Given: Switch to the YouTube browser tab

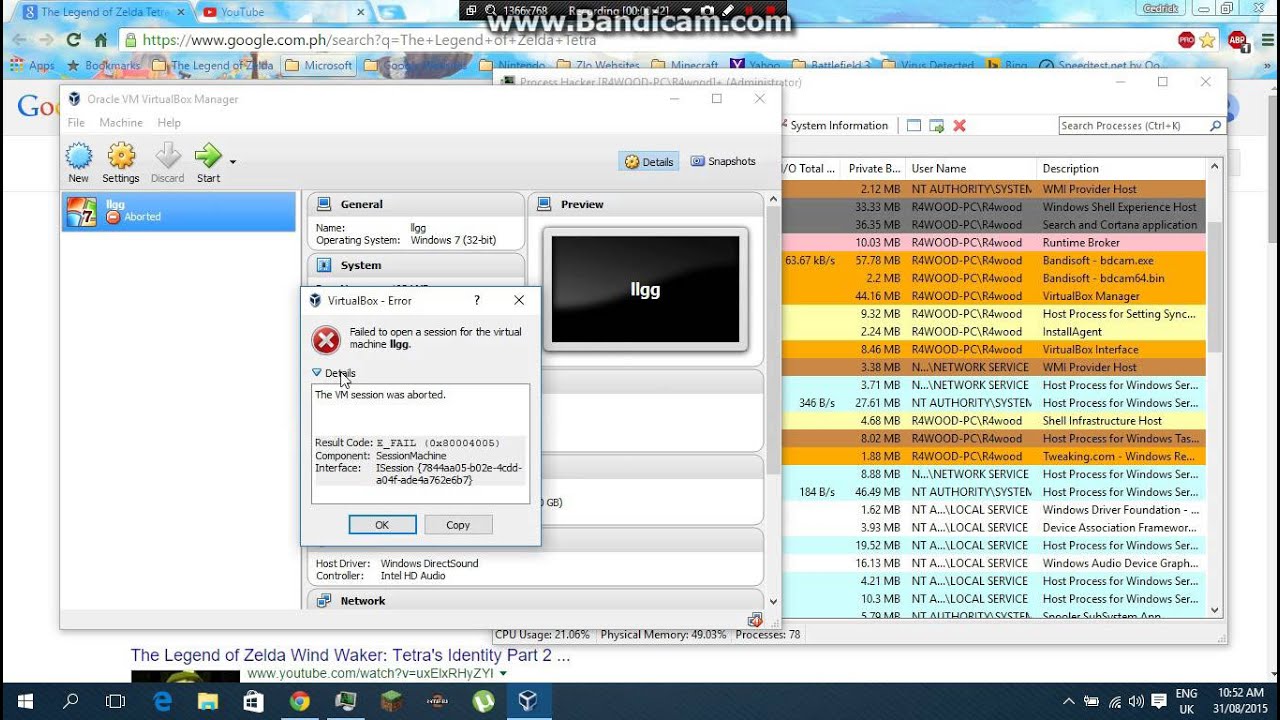Looking at the screenshot, I should click(282, 12).
